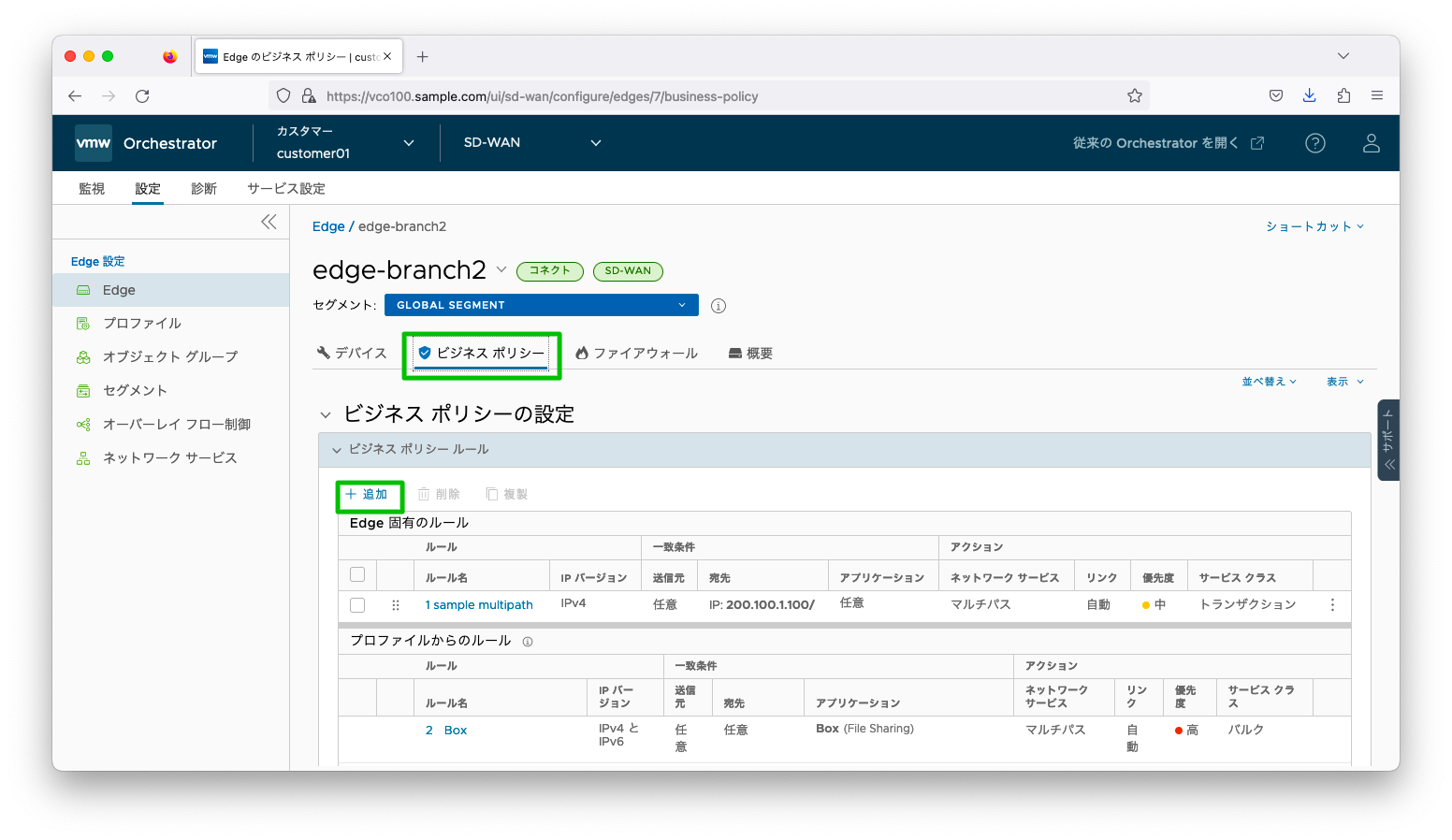Expand the edge-branch2 name chevron

coord(501,269)
